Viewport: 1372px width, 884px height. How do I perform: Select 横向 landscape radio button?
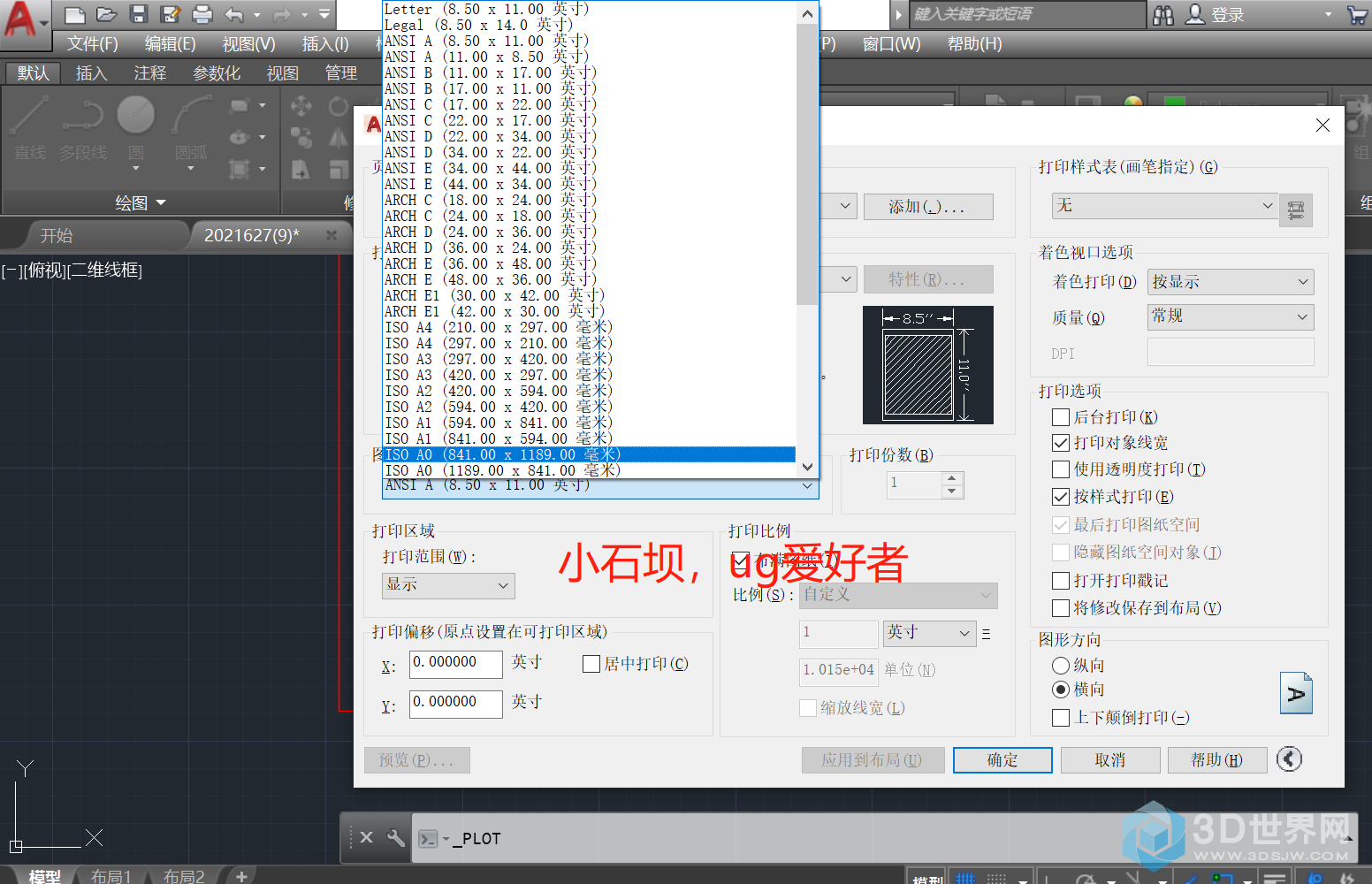[x=1061, y=689]
